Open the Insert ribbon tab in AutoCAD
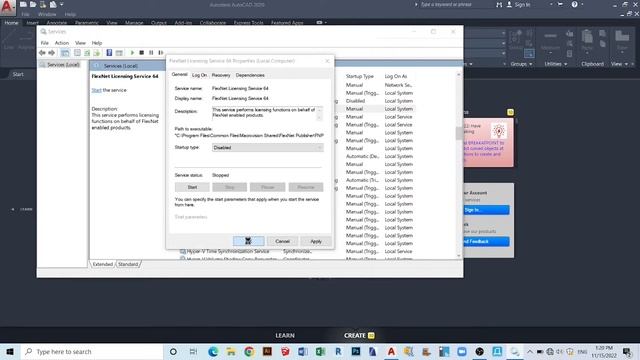This screenshot has height=360, width=640. coord(32,23)
